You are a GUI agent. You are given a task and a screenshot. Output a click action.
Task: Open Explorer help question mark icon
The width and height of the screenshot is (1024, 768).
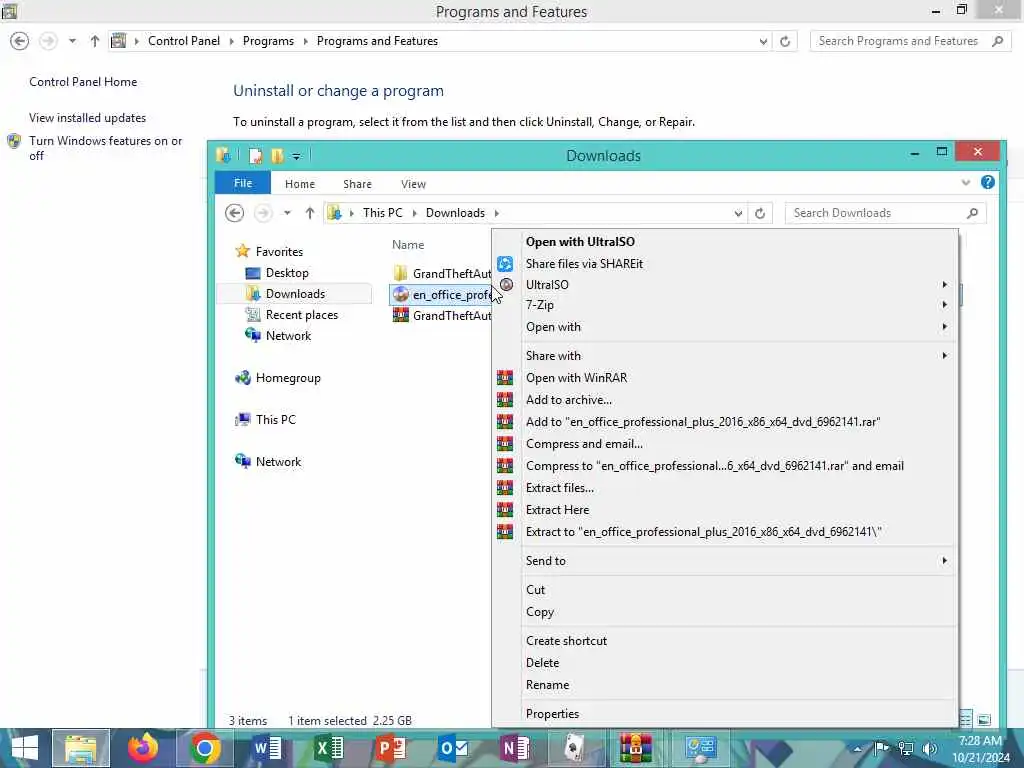987,182
